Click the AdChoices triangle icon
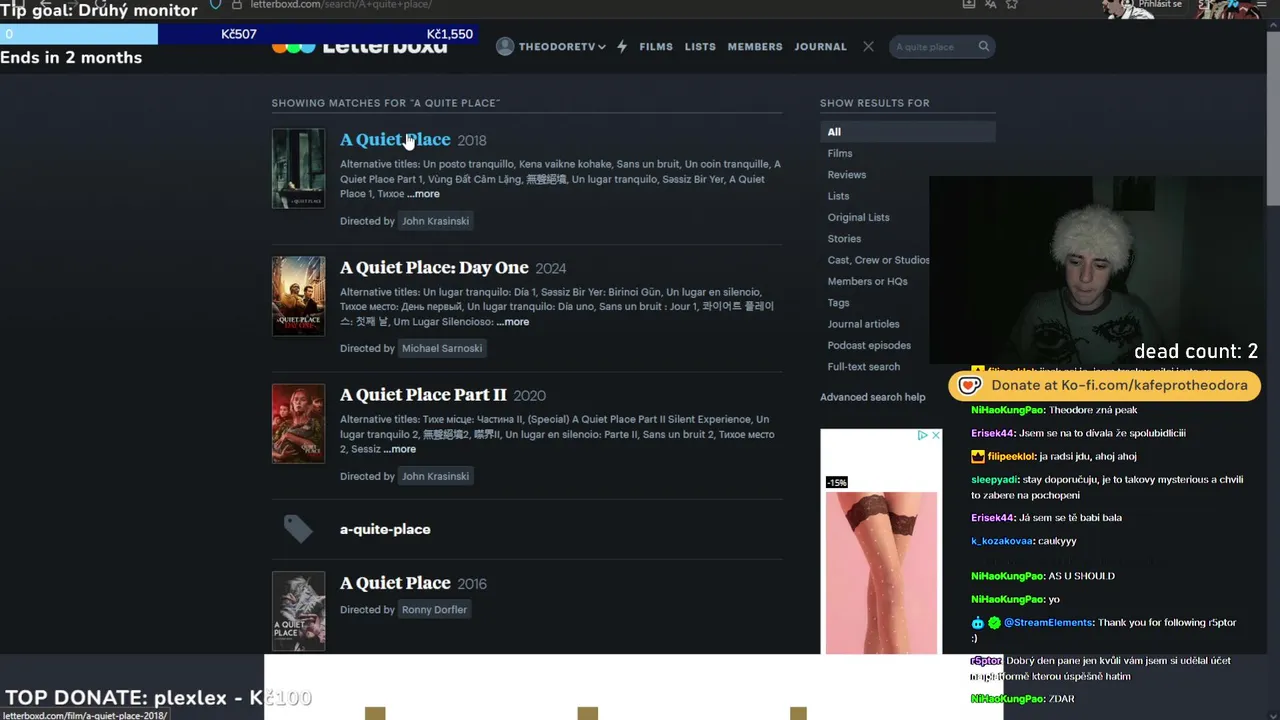This screenshot has width=1280, height=720. click(x=924, y=435)
